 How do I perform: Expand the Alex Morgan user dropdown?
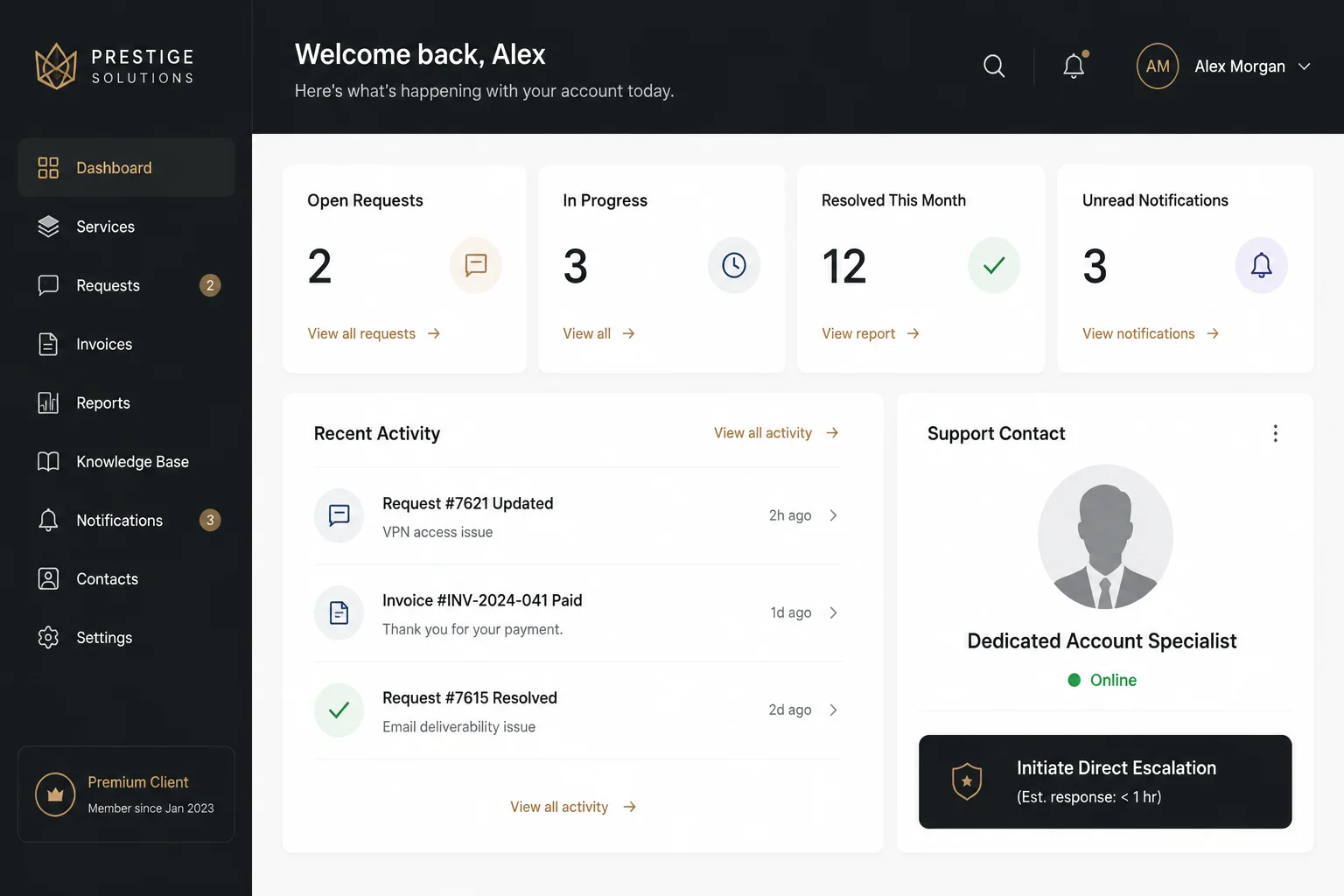tap(1304, 66)
